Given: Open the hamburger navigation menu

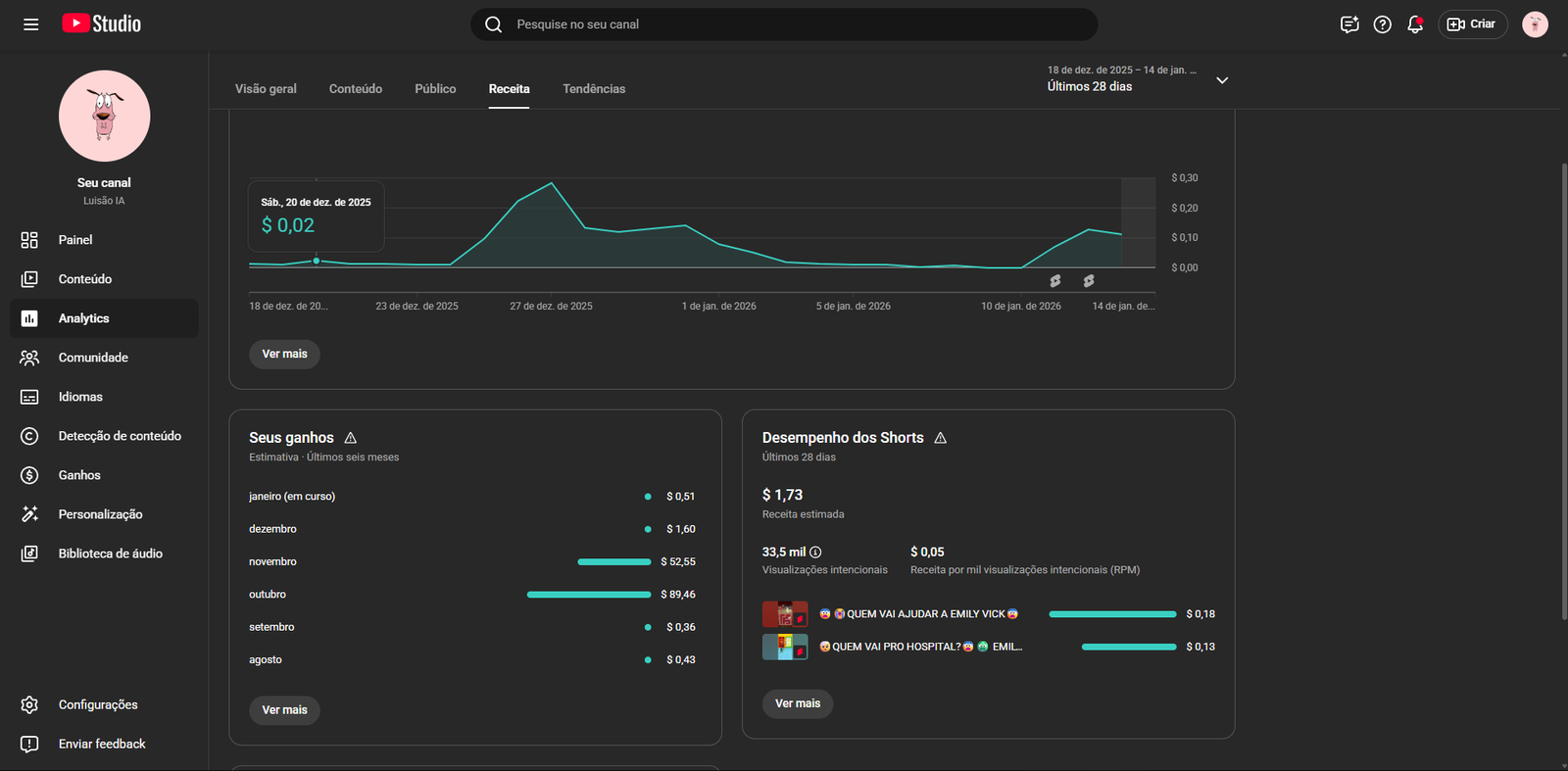Looking at the screenshot, I should coord(30,24).
